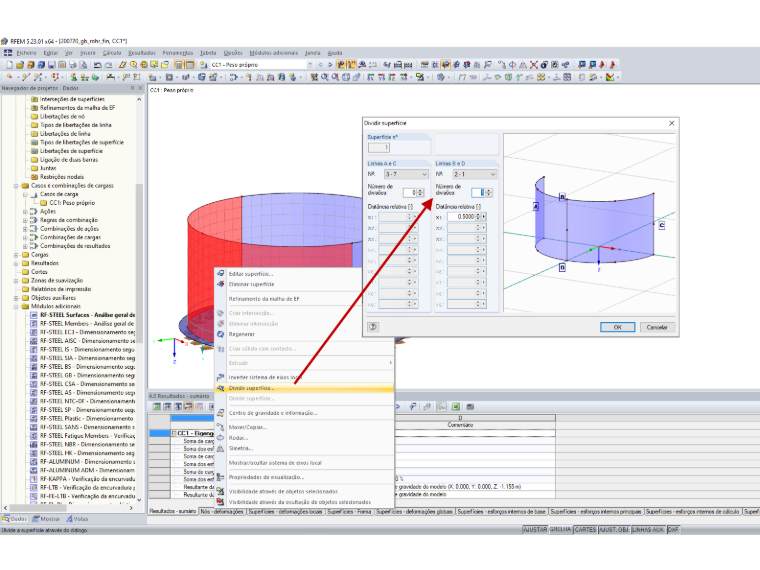Image resolution: width=760 pixels, height=570 pixels.
Task: Select Restrições nodais tree item
Action: [62, 177]
